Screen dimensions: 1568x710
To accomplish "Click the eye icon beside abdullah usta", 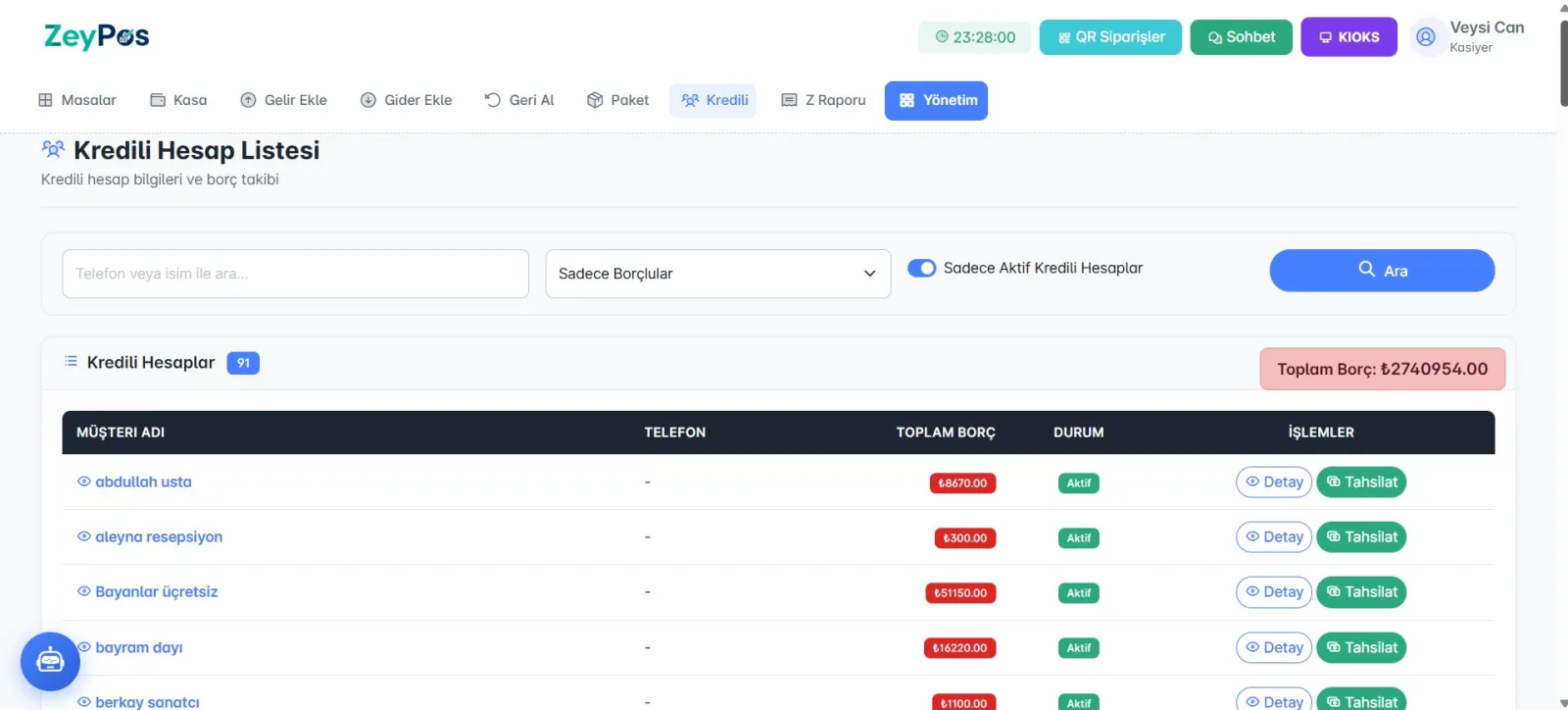I will point(84,482).
